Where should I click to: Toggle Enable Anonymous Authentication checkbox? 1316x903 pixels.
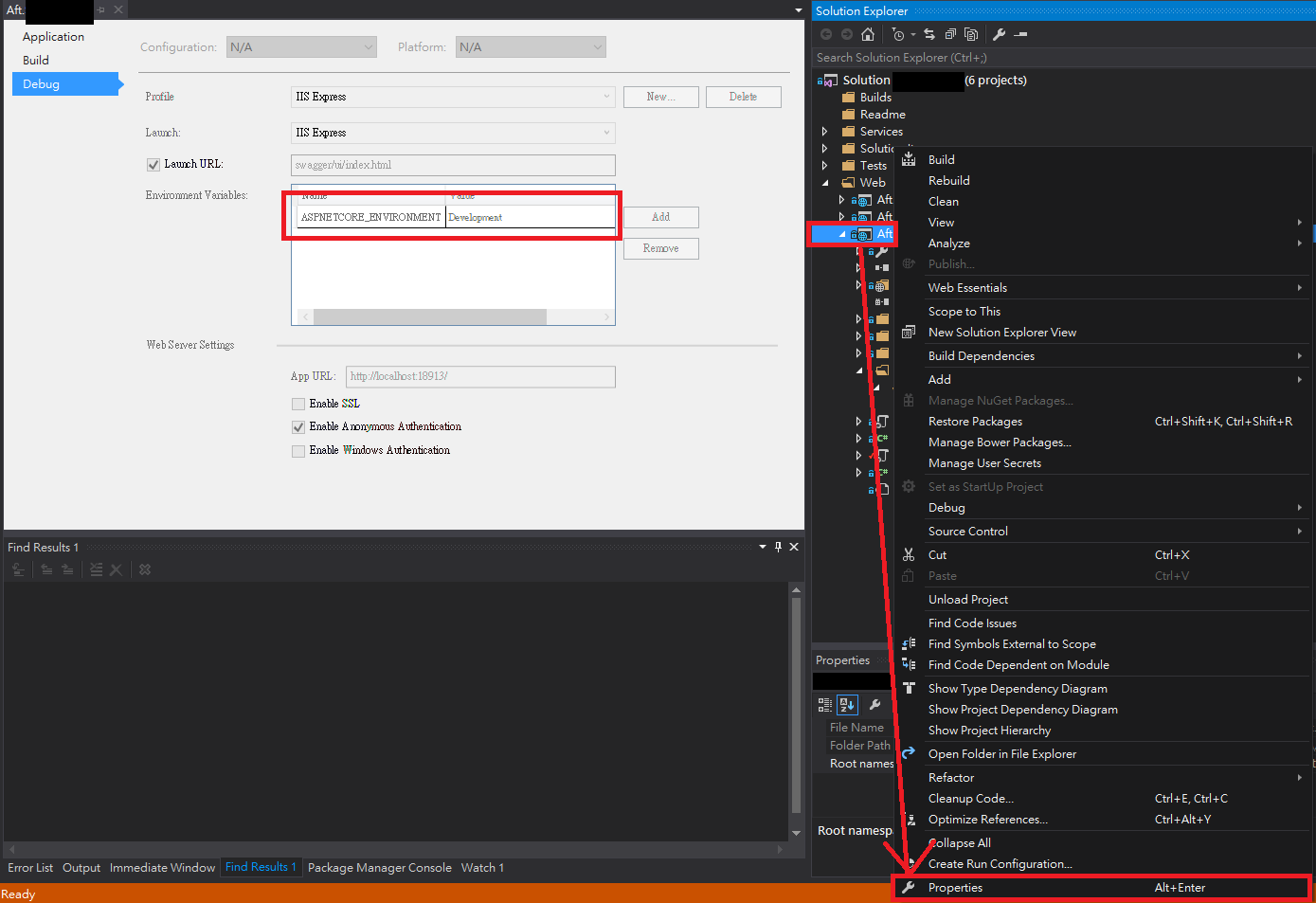(x=298, y=427)
